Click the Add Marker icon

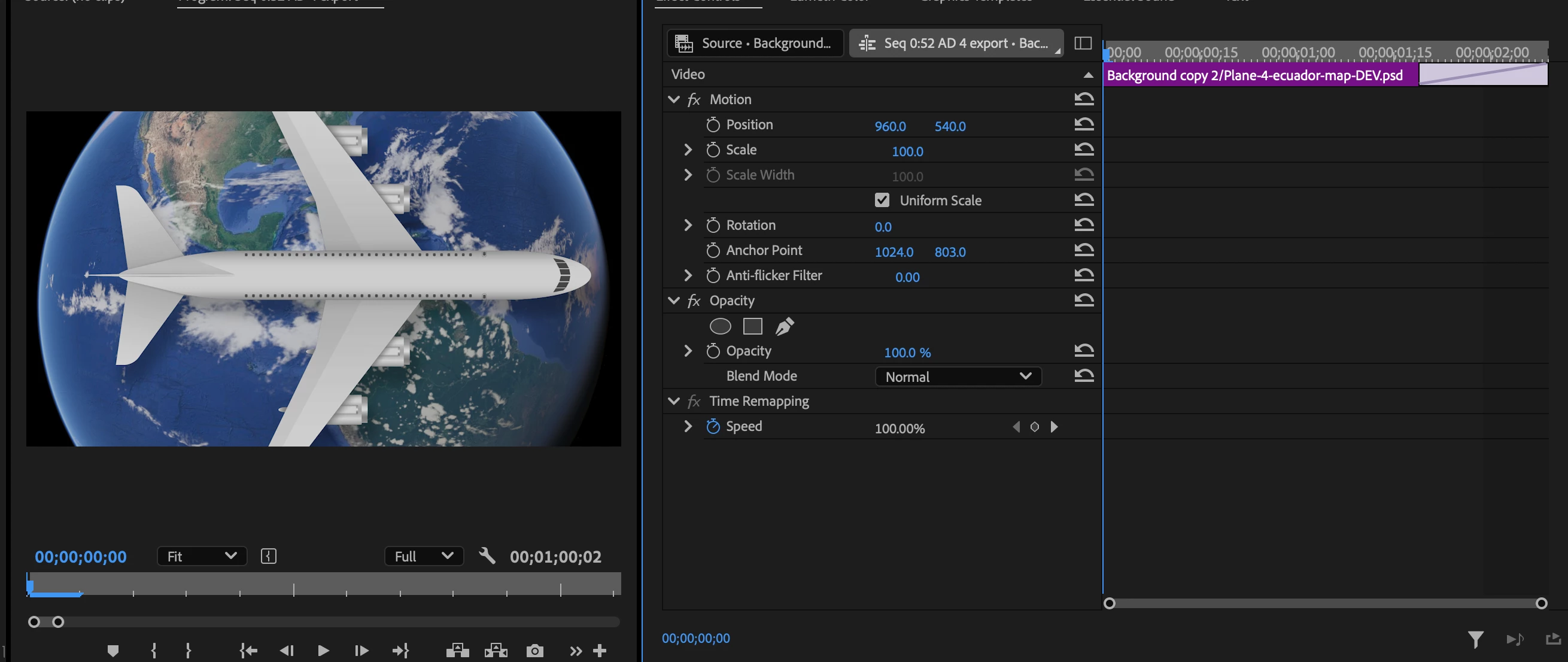pyautogui.click(x=113, y=651)
